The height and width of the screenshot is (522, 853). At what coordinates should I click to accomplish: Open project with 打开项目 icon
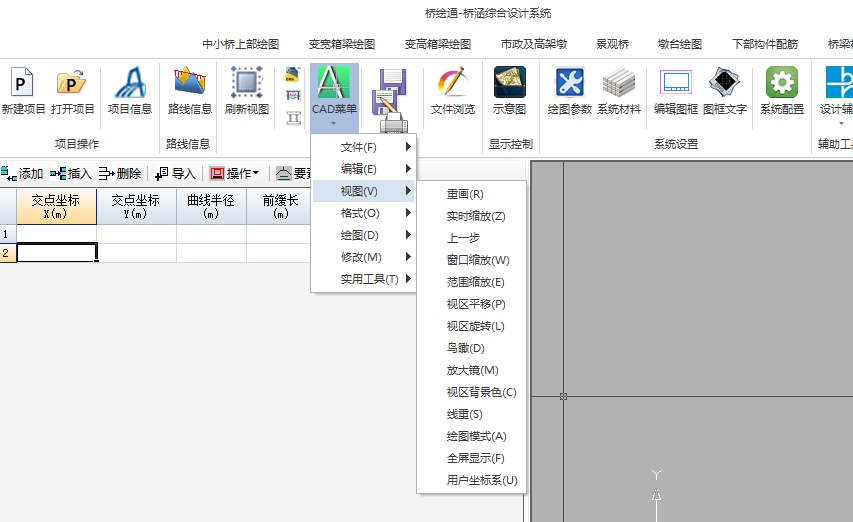(x=73, y=91)
